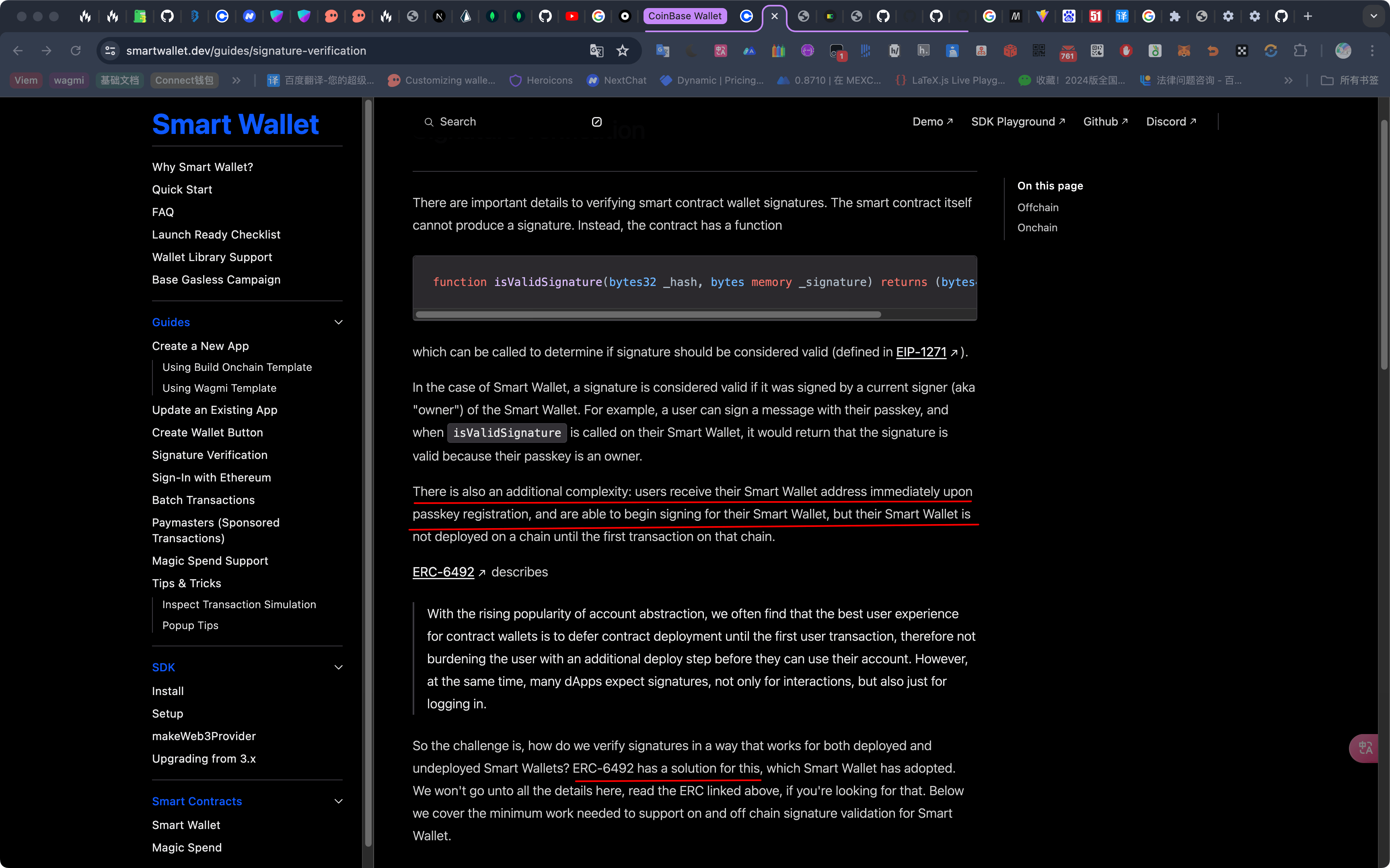This screenshot has height=868, width=1390.
Task: Open Wallet Library Support page
Action: point(212,257)
